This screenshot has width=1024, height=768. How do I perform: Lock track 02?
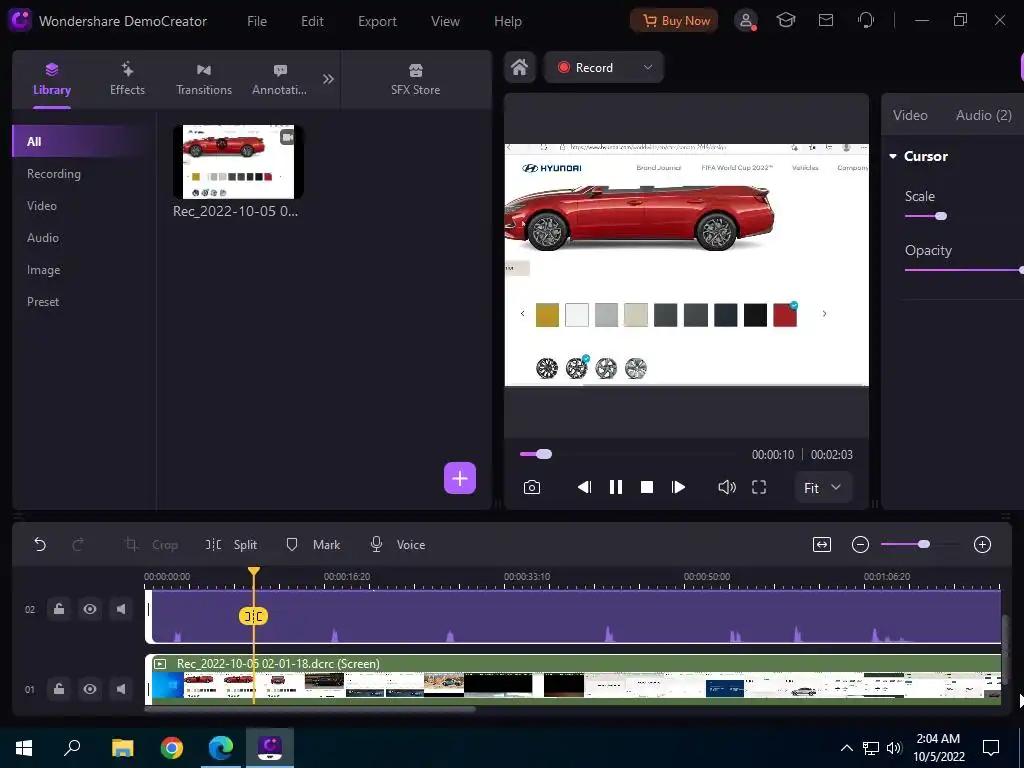pos(59,609)
